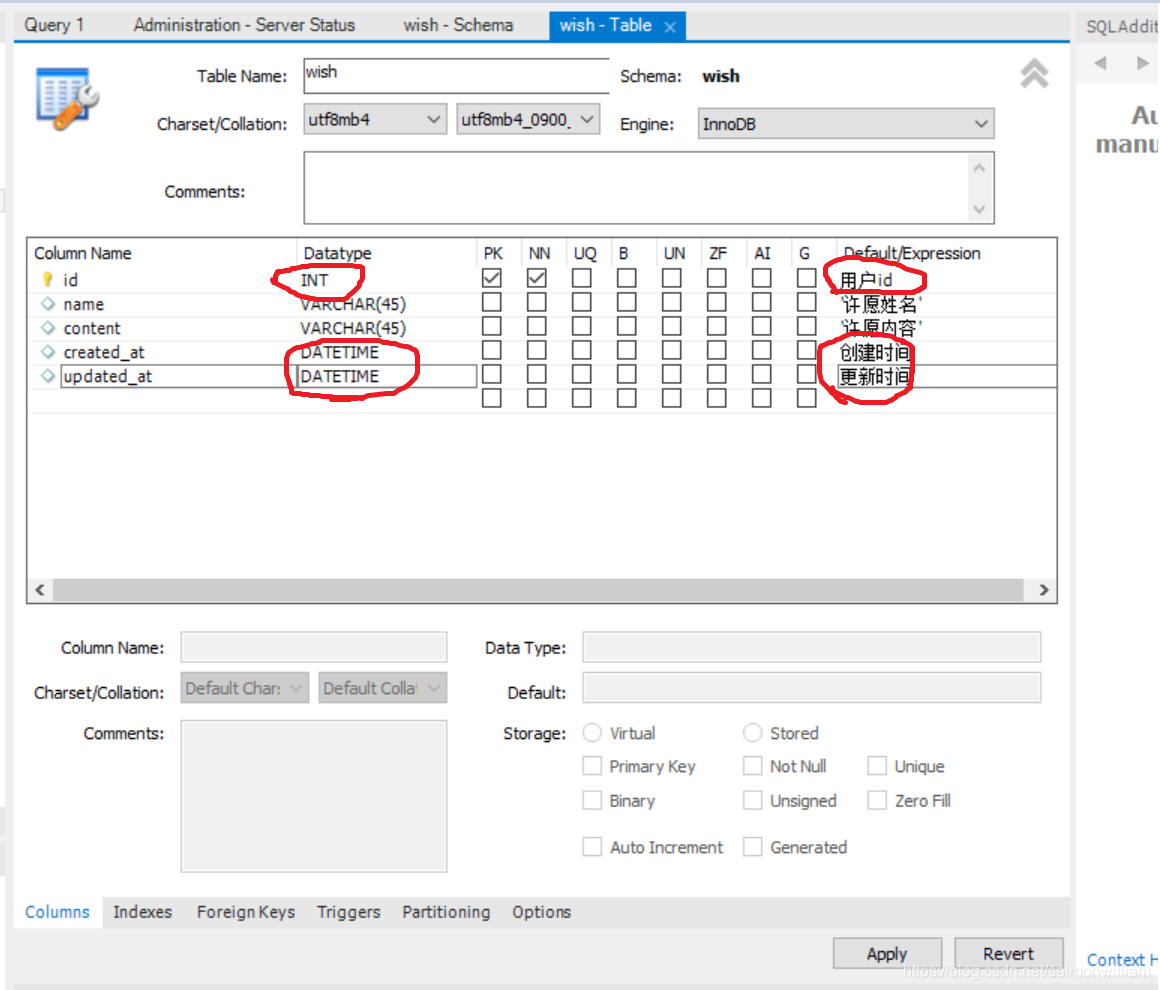Check the PK checkbox for the id column
Screen dimensions: 1160x990
tap(491, 280)
